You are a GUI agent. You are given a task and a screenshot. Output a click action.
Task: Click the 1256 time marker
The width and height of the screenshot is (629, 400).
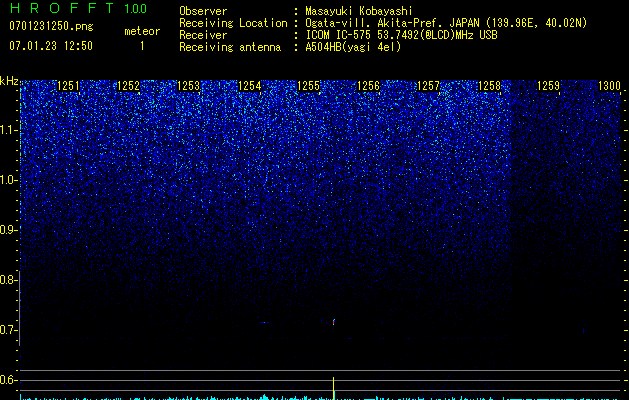tap(368, 86)
